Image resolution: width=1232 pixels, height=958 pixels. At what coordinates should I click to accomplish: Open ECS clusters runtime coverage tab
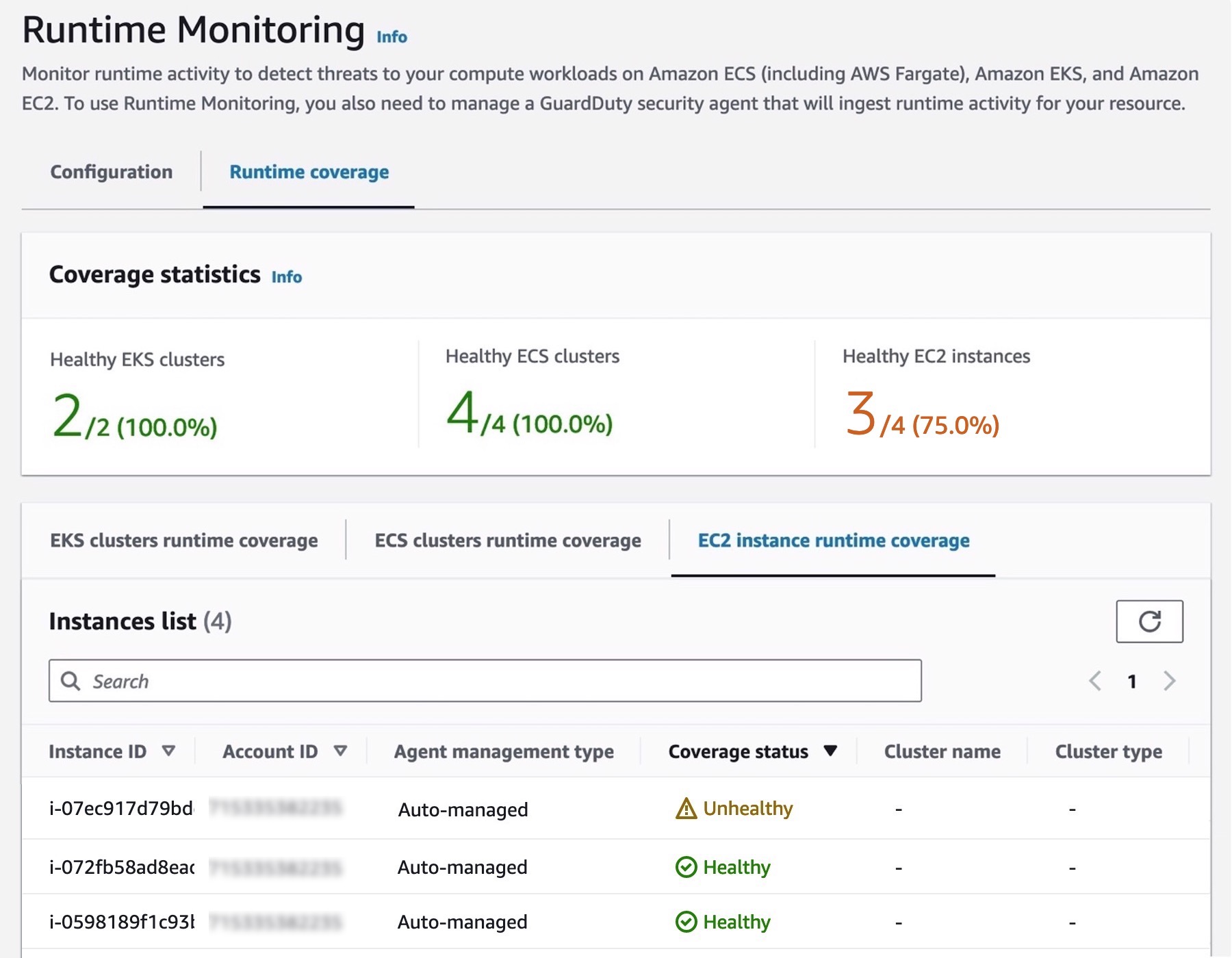coord(508,541)
